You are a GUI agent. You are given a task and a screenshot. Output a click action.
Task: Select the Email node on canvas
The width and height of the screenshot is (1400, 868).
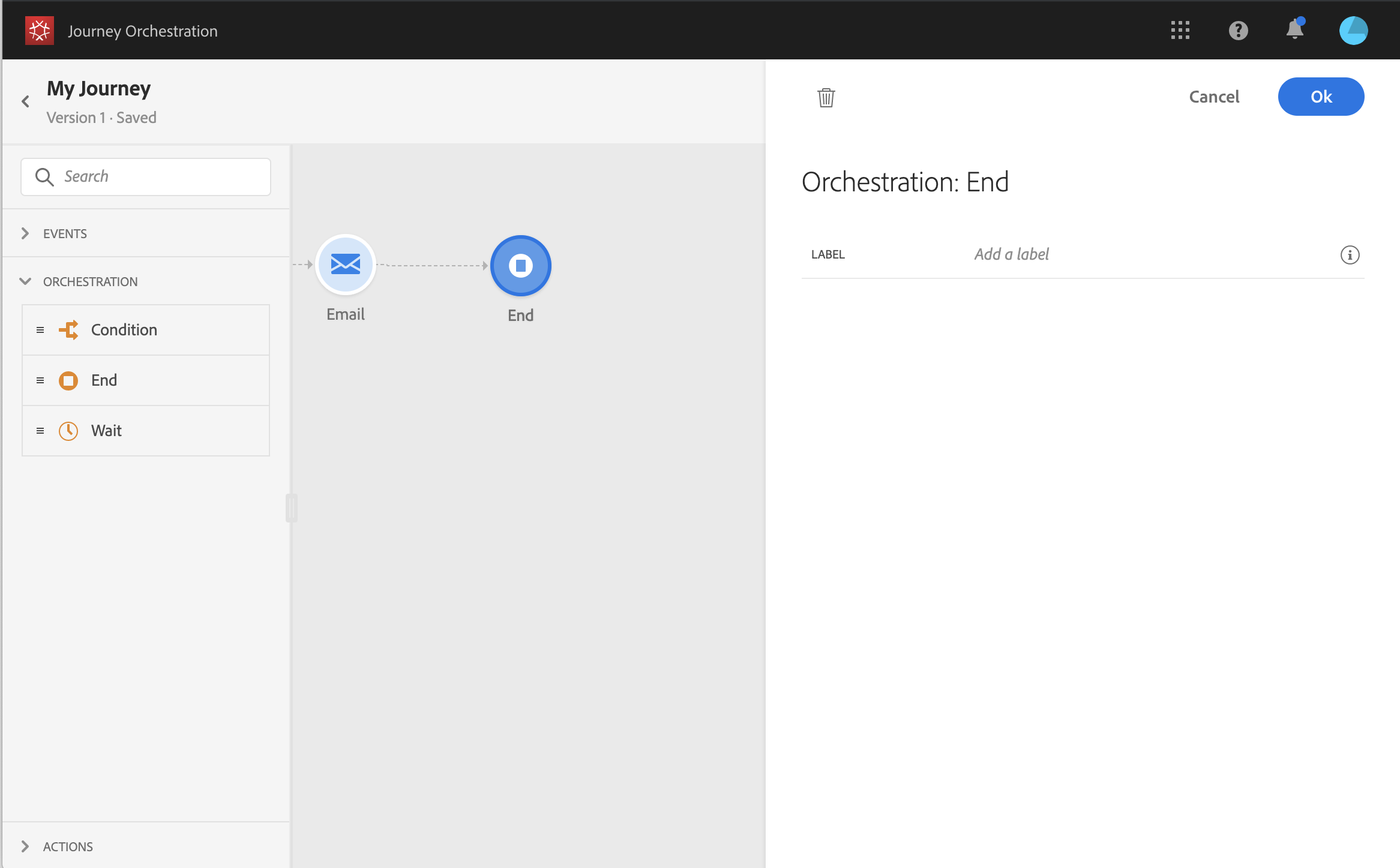click(x=346, y=265)
